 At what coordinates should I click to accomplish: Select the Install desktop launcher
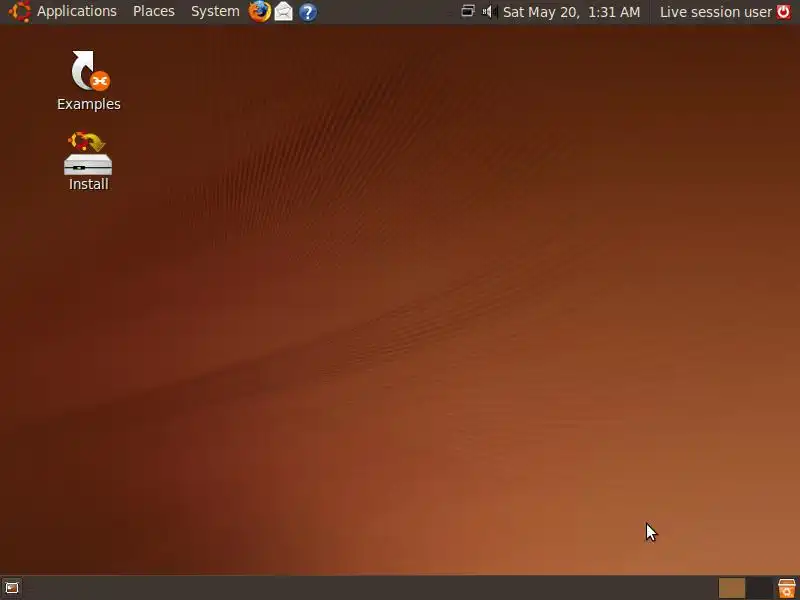click(x=88, y=161)
